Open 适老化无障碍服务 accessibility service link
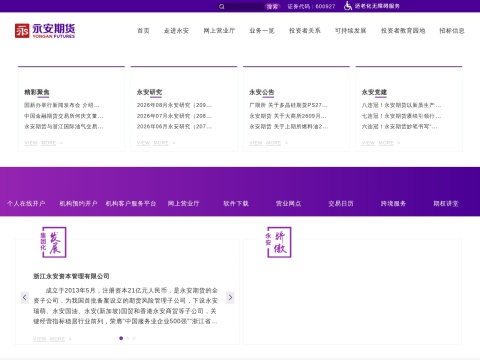Screen dimensions: 480x360 pos(377,6)
